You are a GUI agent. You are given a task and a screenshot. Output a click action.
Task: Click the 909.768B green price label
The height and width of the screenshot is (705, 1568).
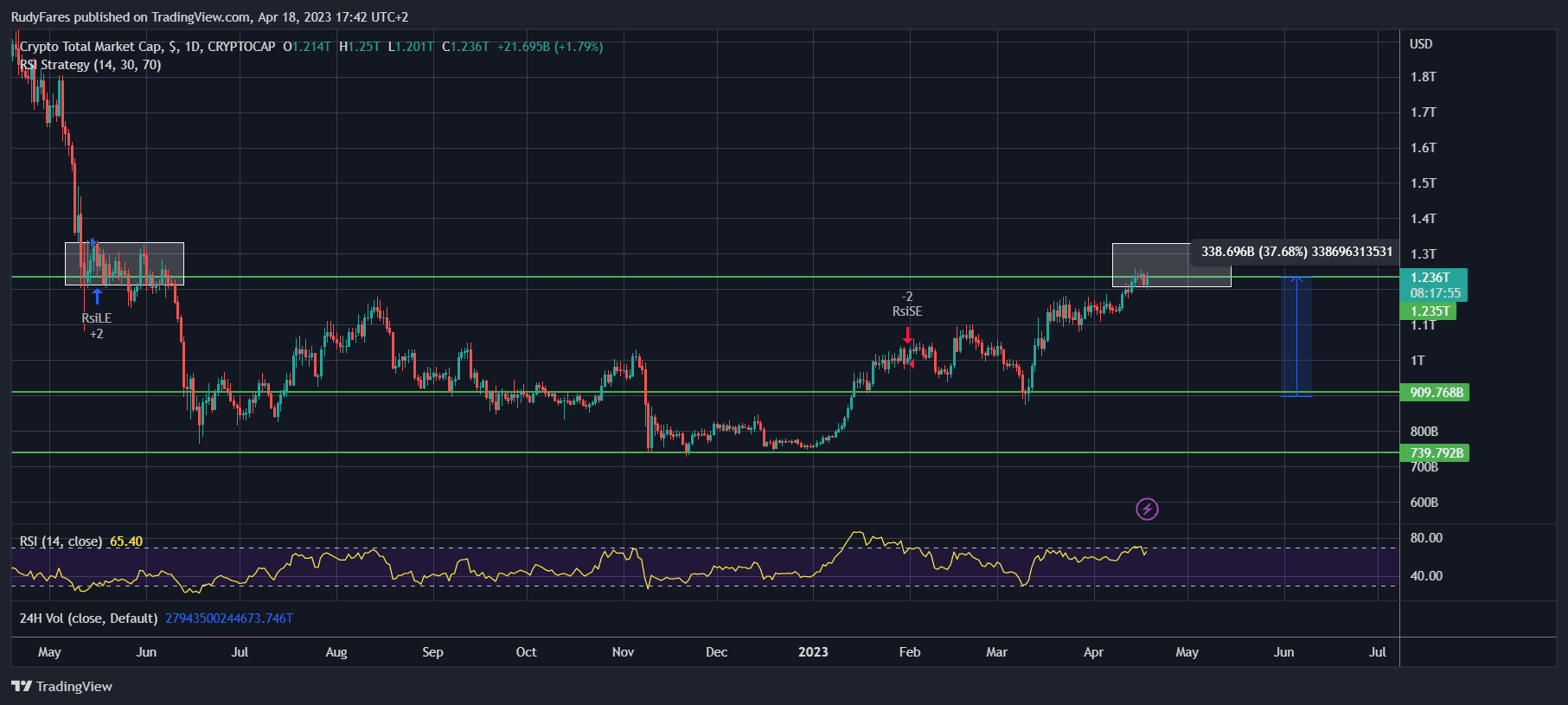tap(1436, 393)
